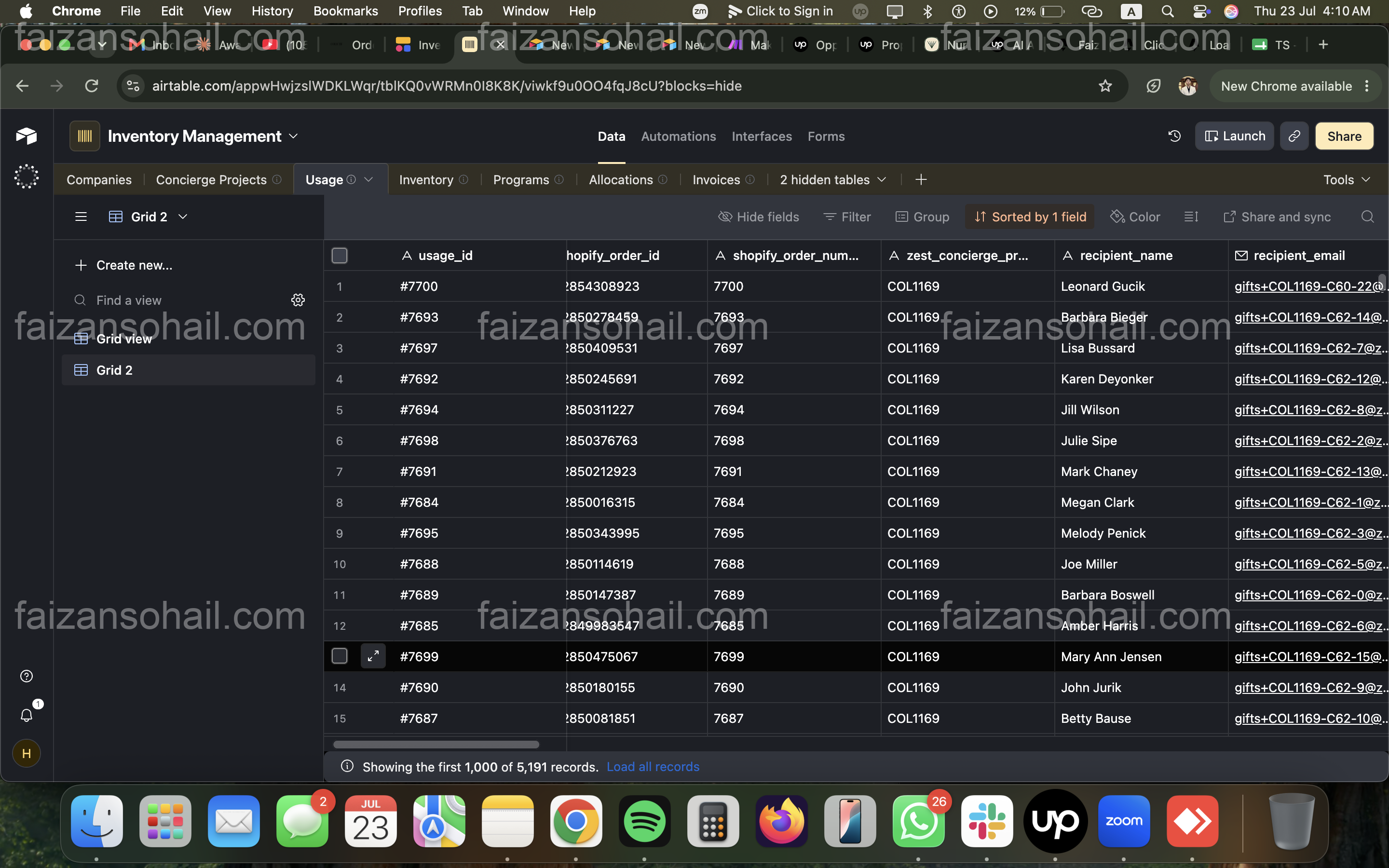Screen dimensions: 1389x868
Task: Open the account avatar H
Action: [x=27, y=753]
